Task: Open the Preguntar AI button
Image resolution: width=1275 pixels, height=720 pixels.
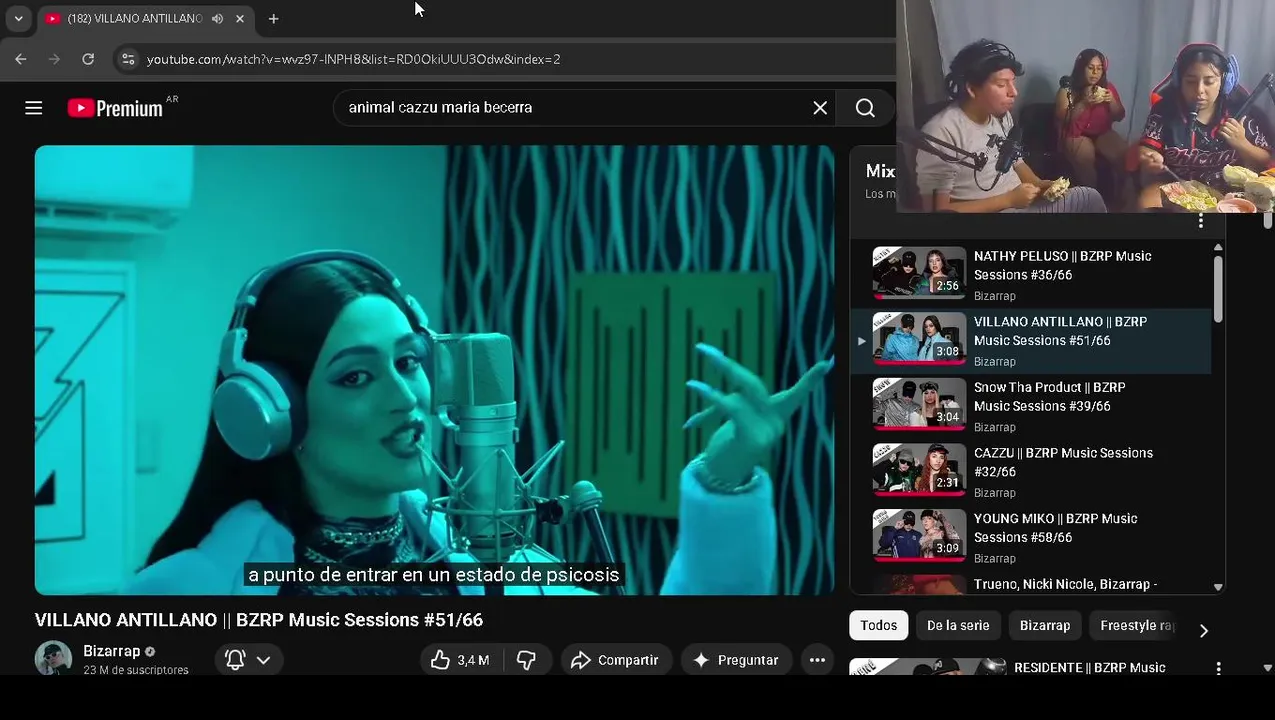Action: click(736, 660)
